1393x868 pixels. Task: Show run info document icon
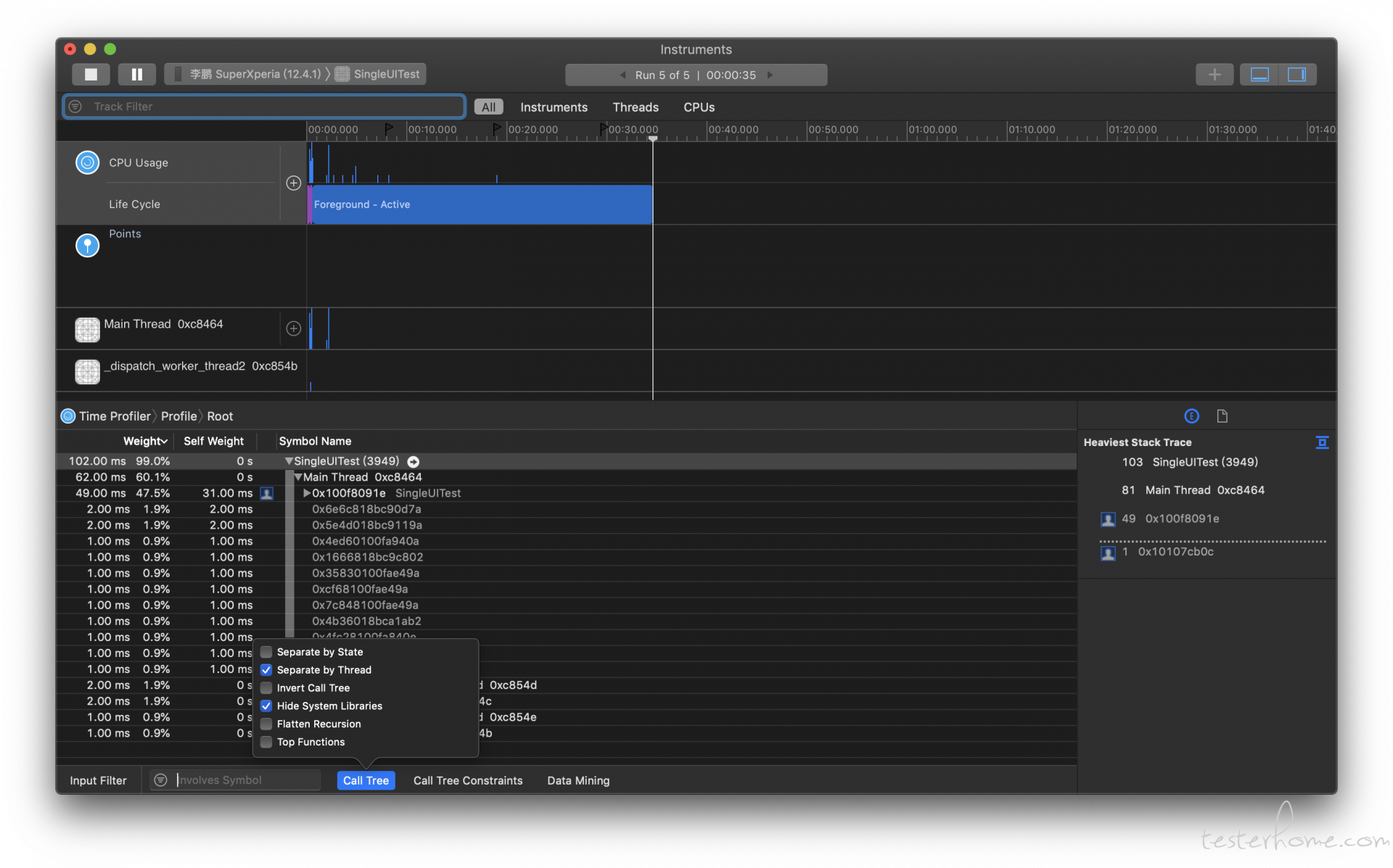click(x=1223, y=416)
